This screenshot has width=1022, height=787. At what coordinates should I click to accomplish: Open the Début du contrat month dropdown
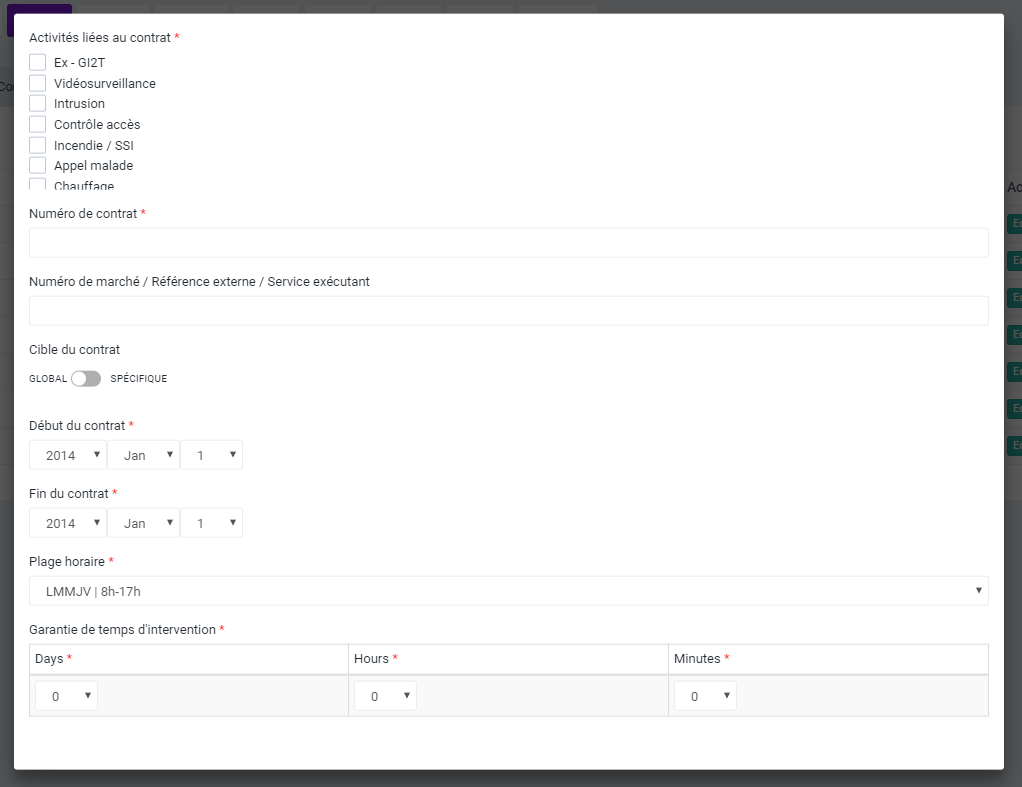pos(143,455)
